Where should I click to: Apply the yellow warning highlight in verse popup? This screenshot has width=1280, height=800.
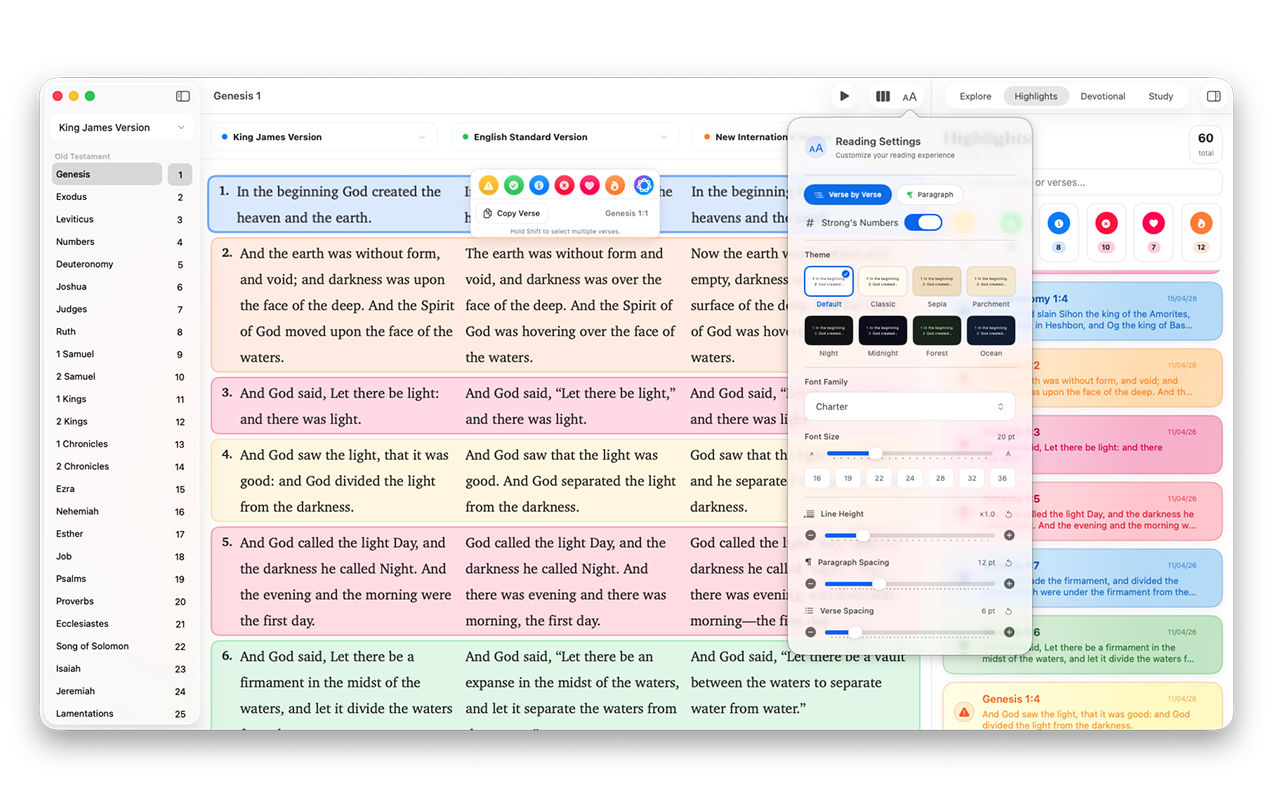tap(488, 185)
